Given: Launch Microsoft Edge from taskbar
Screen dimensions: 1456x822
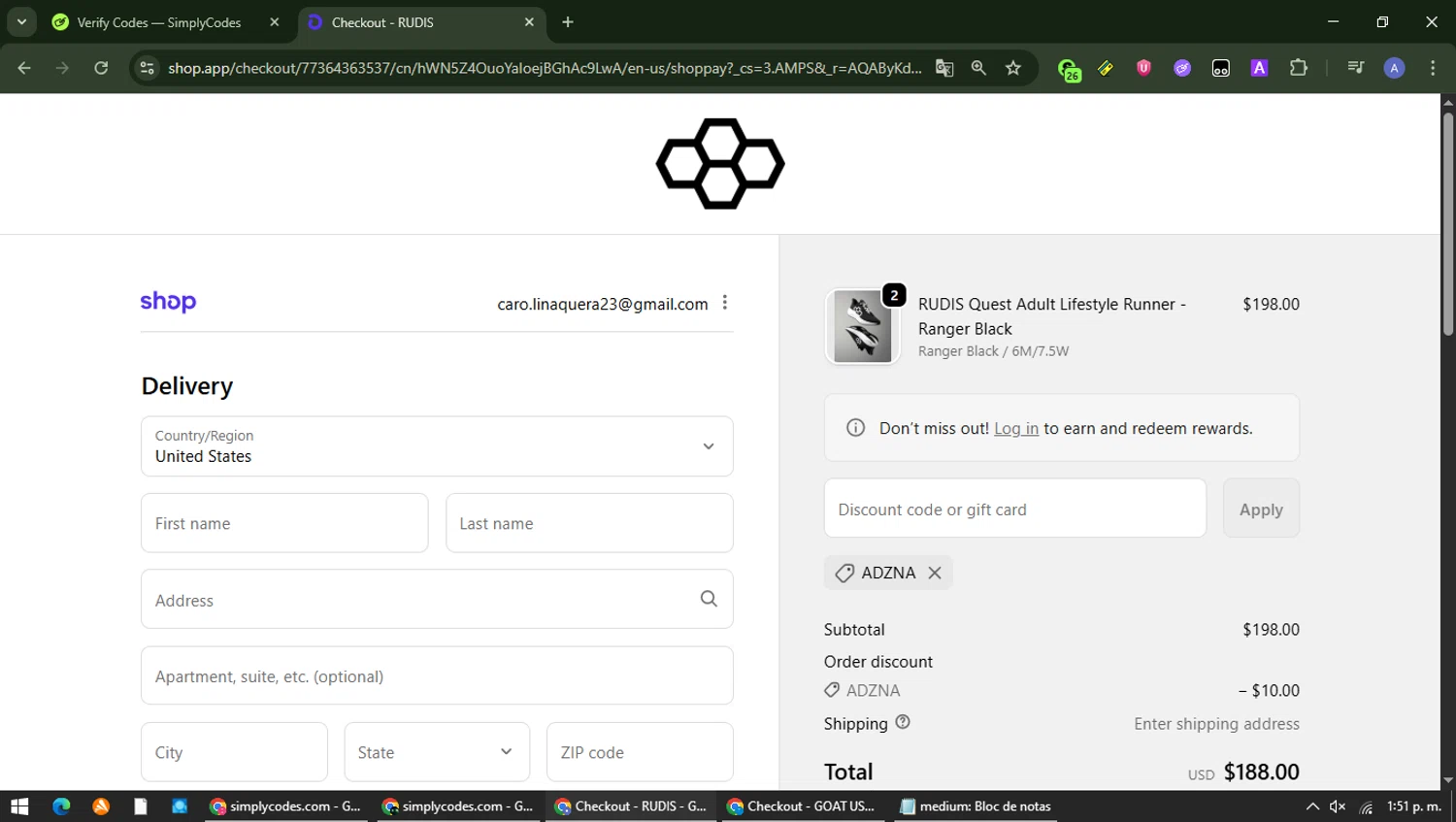Looking at the screenshot, I should (x=61, y=806).
